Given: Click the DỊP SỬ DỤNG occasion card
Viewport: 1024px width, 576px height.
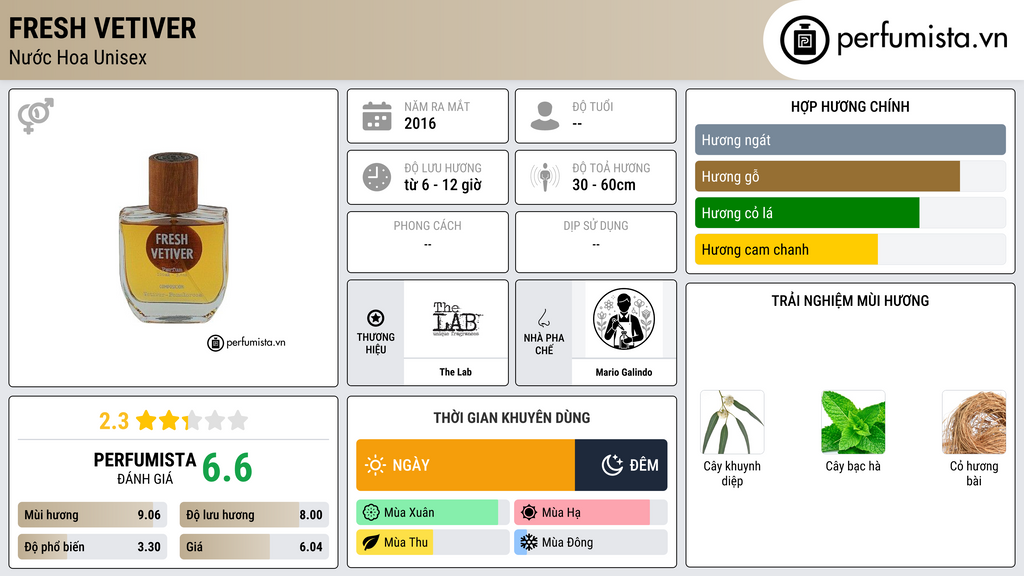Looking at the screenshot, I should point(596,242).
